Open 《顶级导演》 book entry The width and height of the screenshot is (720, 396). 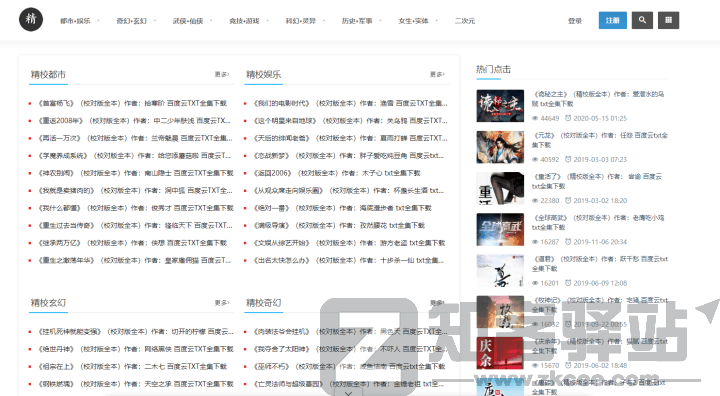tap(339, 226)
